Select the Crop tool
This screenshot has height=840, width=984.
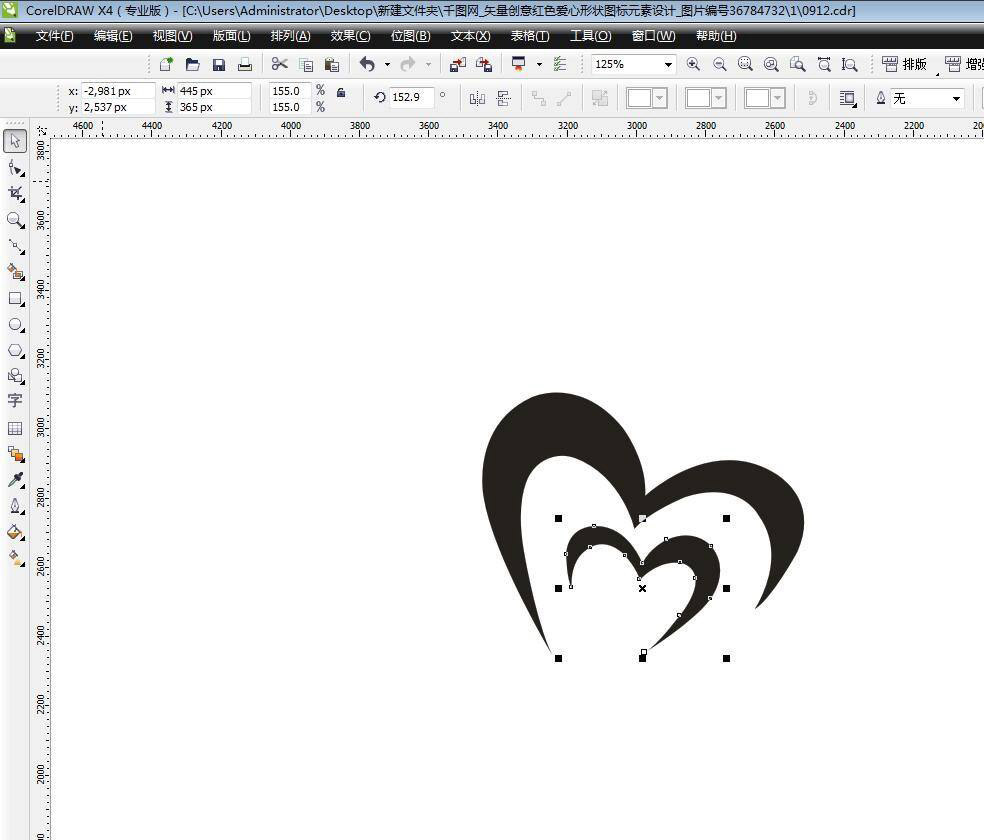(15, 193)
